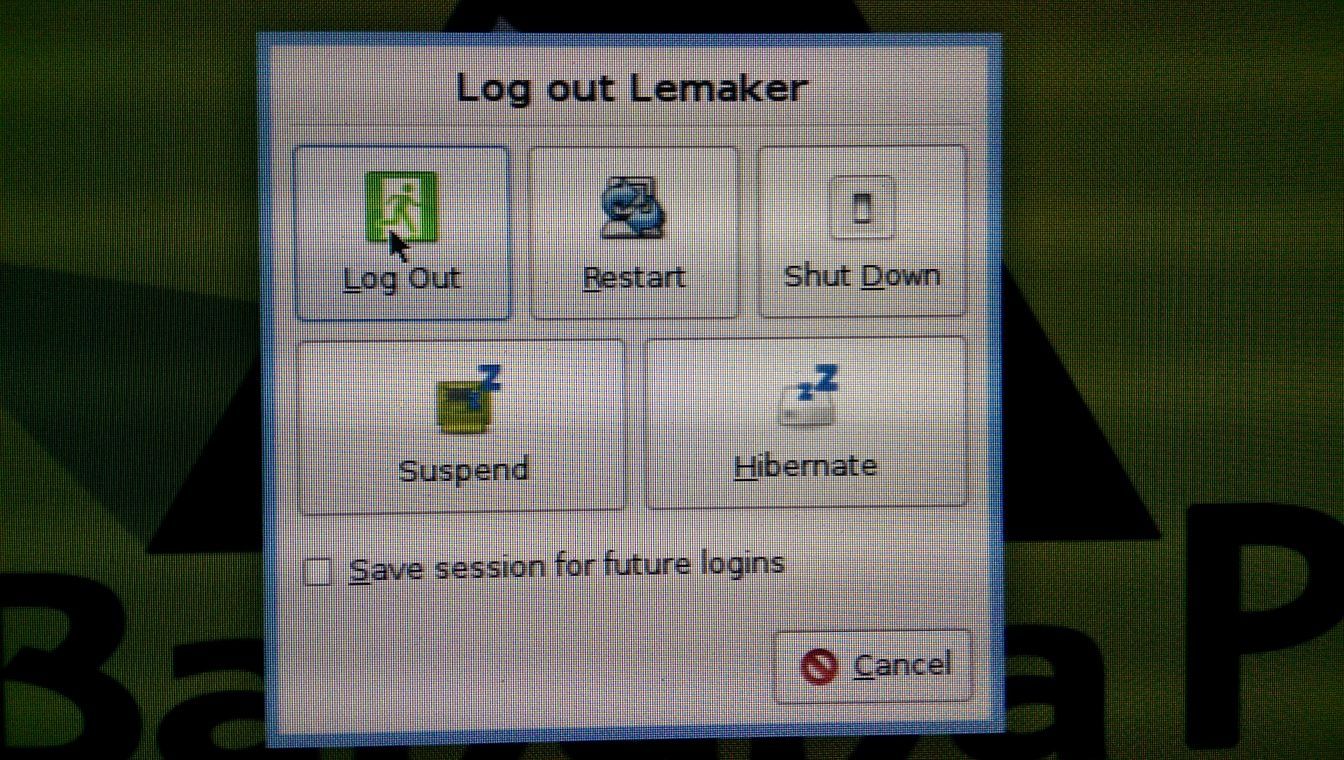Click the green running-man Log Out icon
1344x760 pixels.
[x=401, y=207]
